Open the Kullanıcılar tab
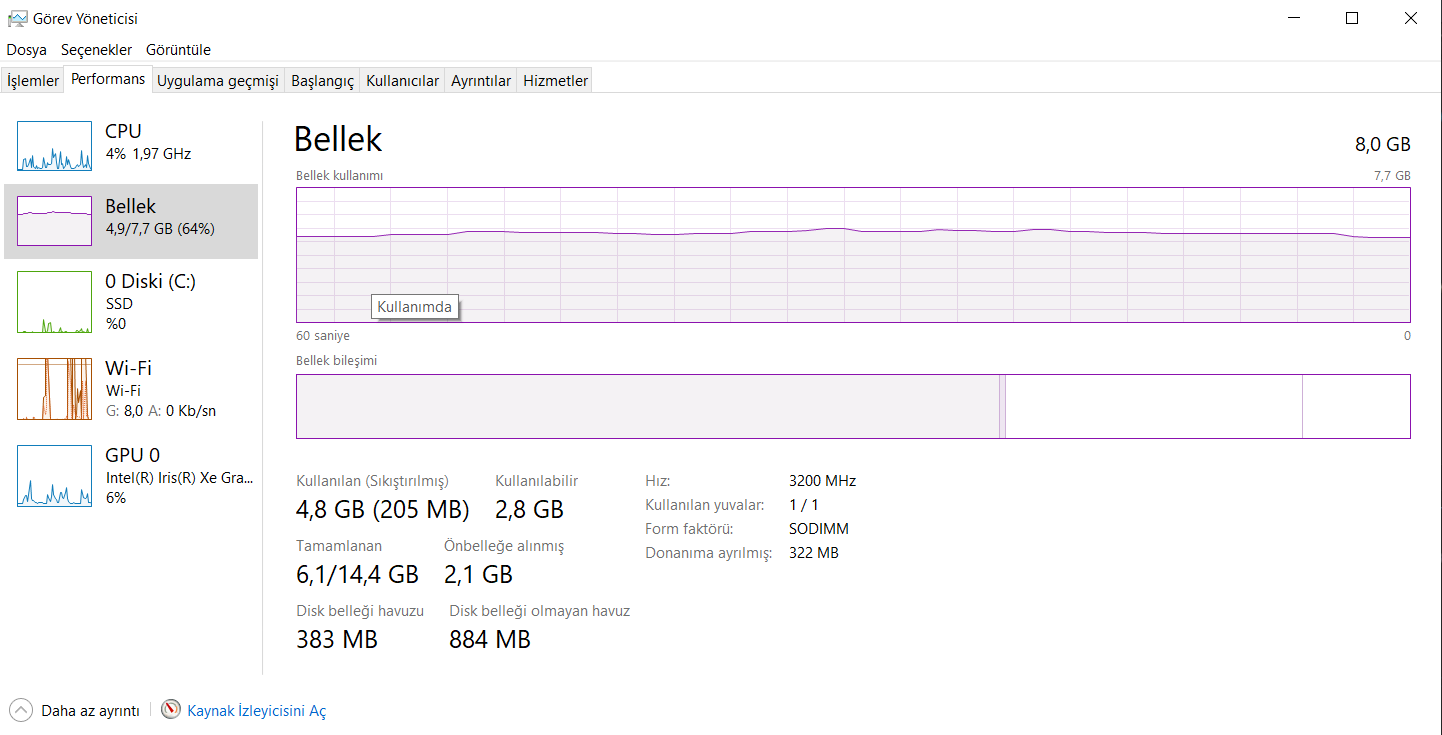1442x735 pixels. point(402,81)
